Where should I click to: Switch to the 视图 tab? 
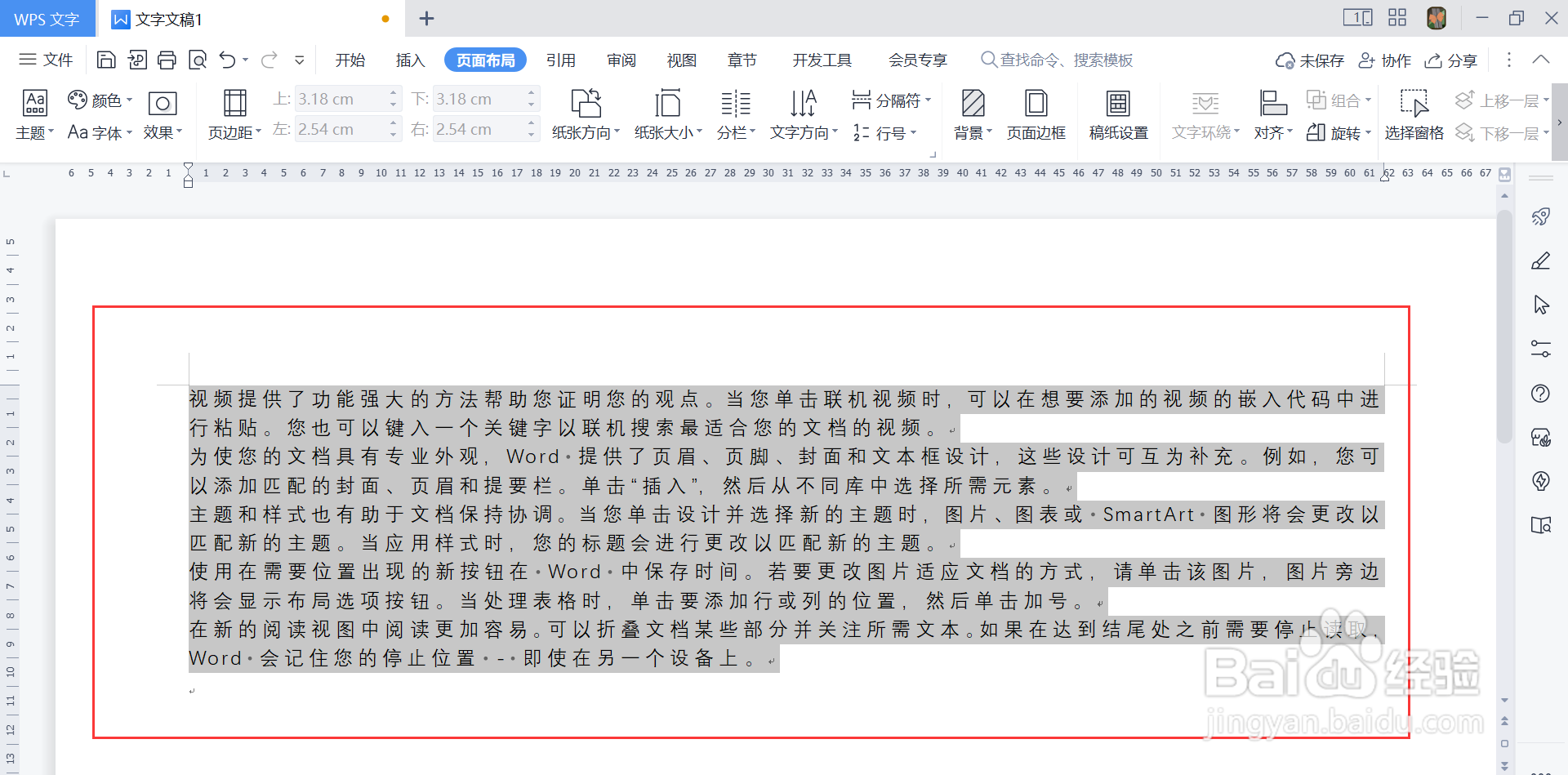tap(682, 60)
